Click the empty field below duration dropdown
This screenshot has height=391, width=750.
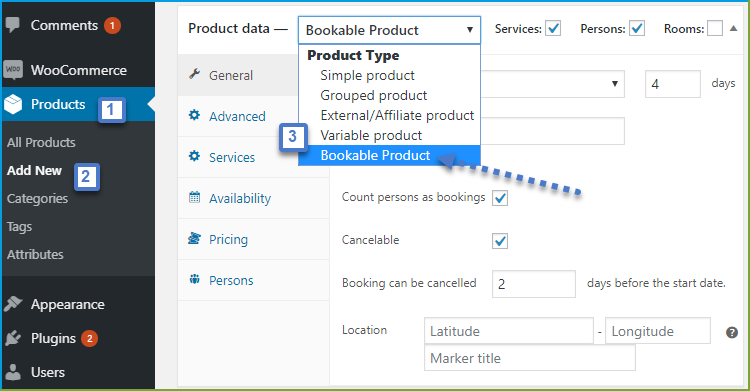(x=552, y=131)
